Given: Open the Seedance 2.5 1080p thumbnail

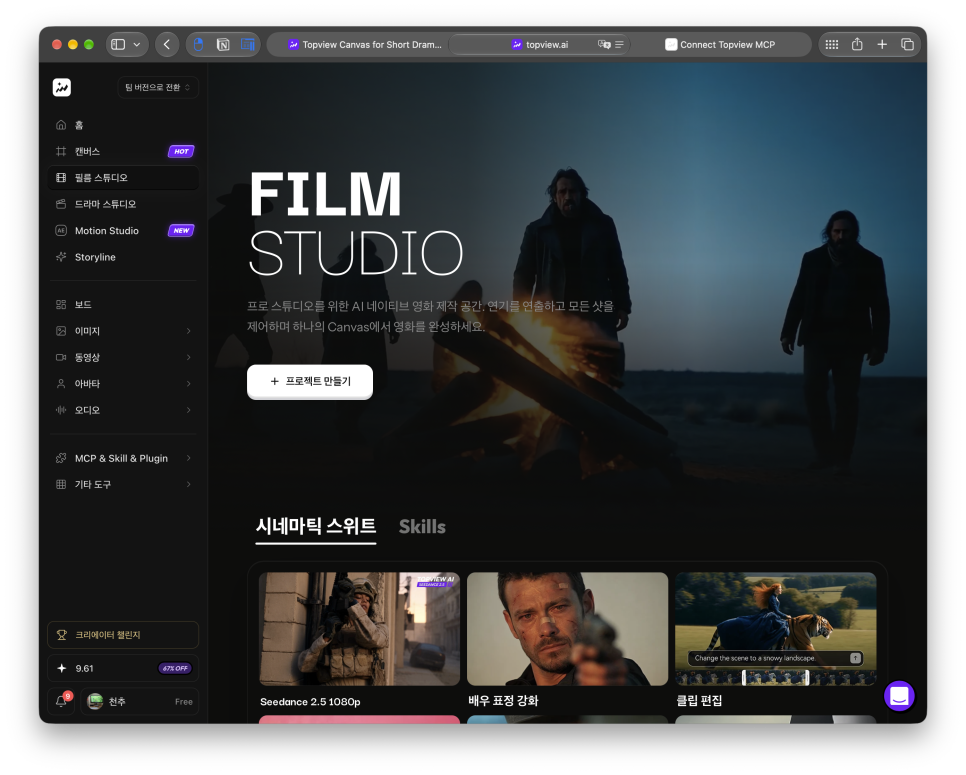Looking at the screenshot, I should point(359,629).
